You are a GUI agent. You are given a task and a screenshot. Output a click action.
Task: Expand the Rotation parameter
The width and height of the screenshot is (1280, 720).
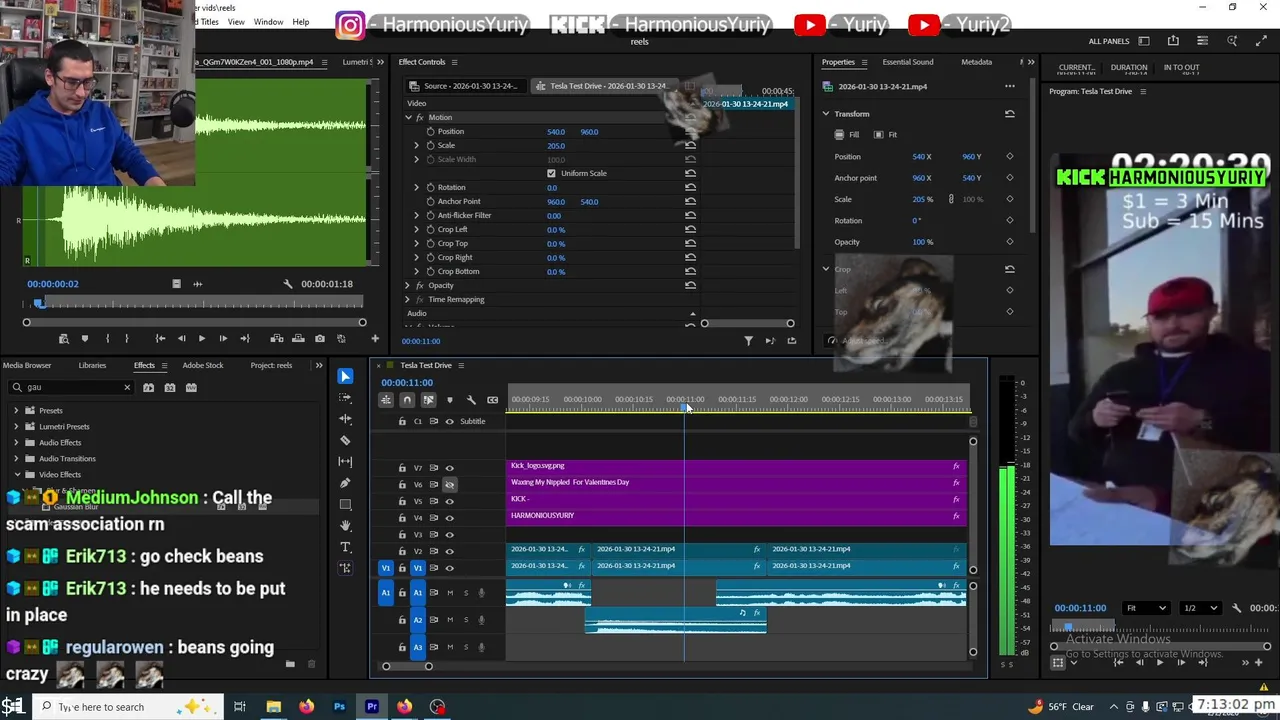[x=416, y=188]
